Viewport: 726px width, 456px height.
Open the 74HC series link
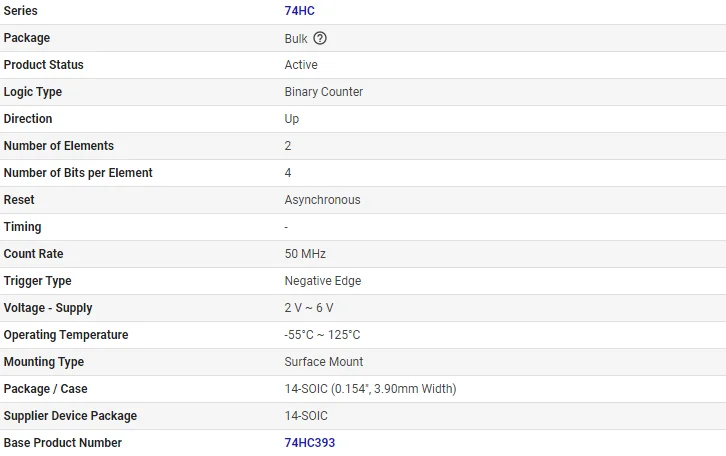(300, 11)
